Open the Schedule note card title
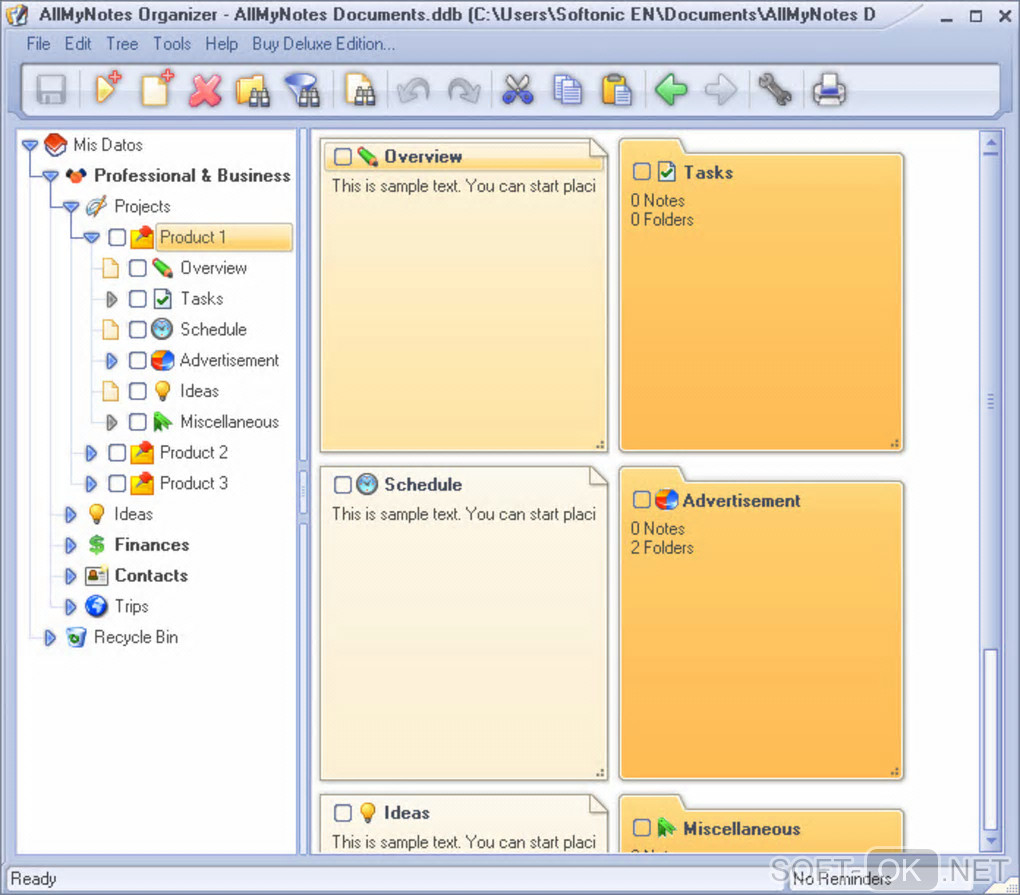This screenshot has width=1020, height=895. click(x=423, y=484)
